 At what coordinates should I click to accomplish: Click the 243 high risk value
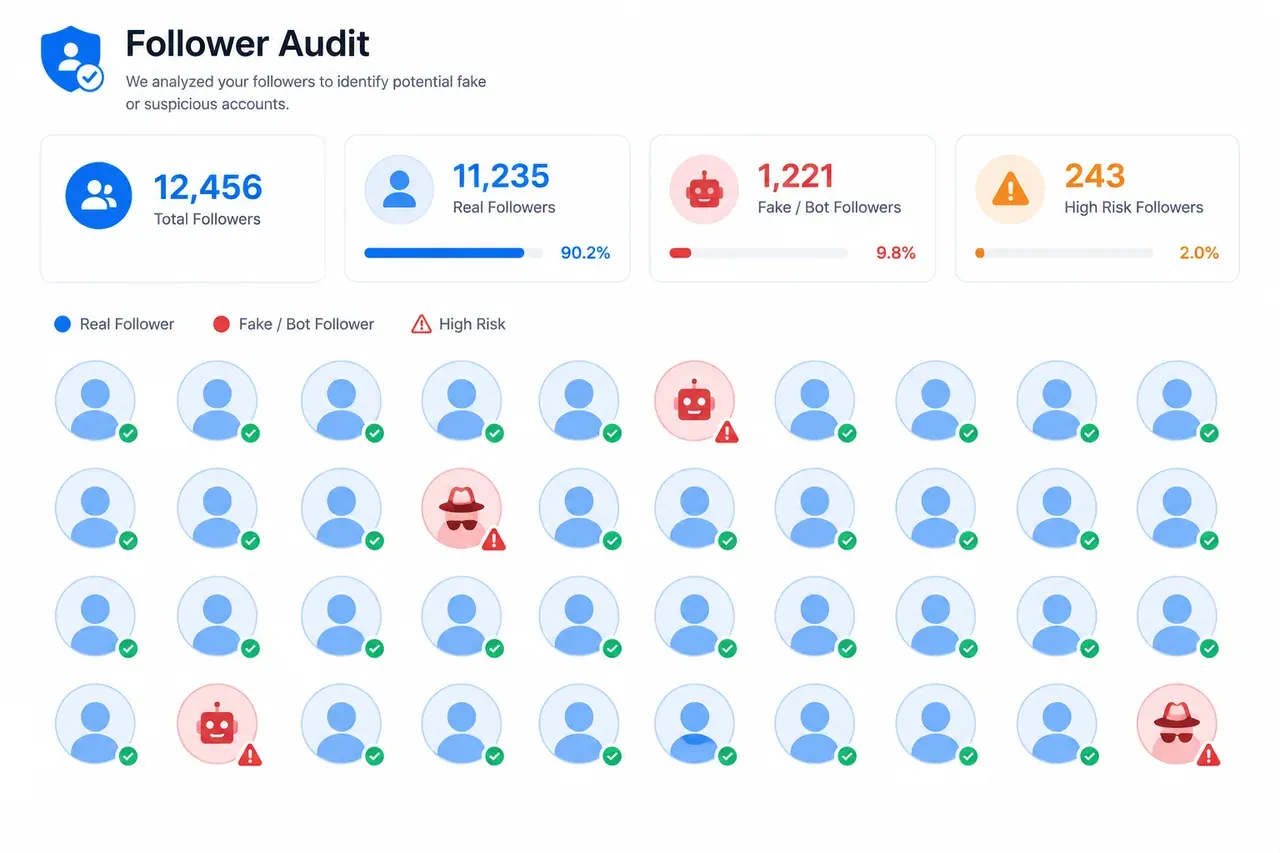click(x=1095, y=176)
